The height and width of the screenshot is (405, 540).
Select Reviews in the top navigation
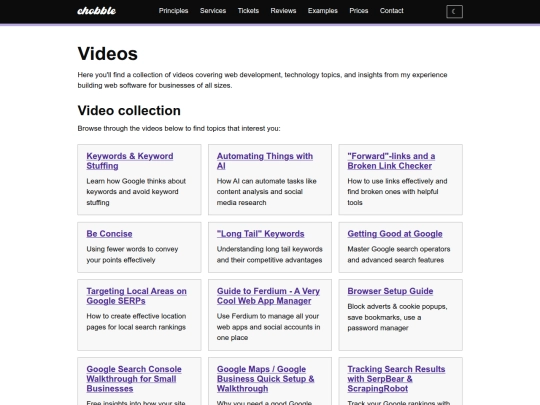click(x=283, y=11)
